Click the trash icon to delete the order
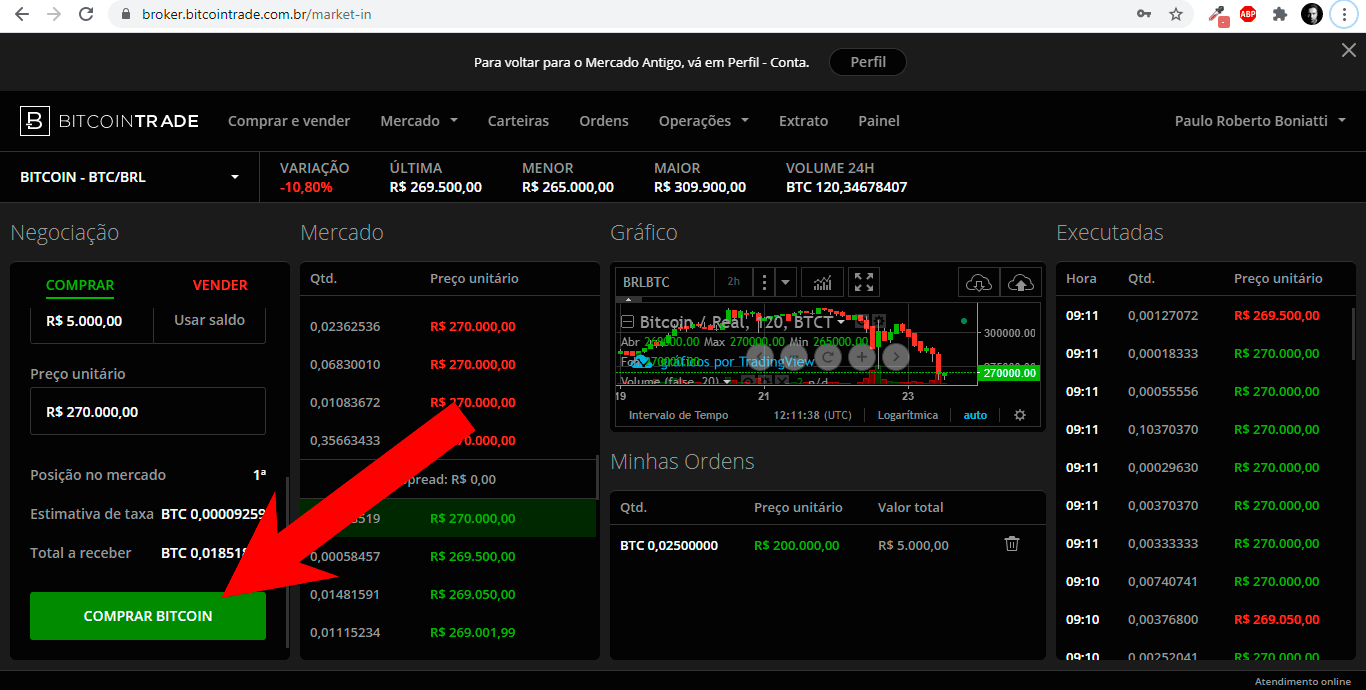1366x690 pixels. (1011, 543)
